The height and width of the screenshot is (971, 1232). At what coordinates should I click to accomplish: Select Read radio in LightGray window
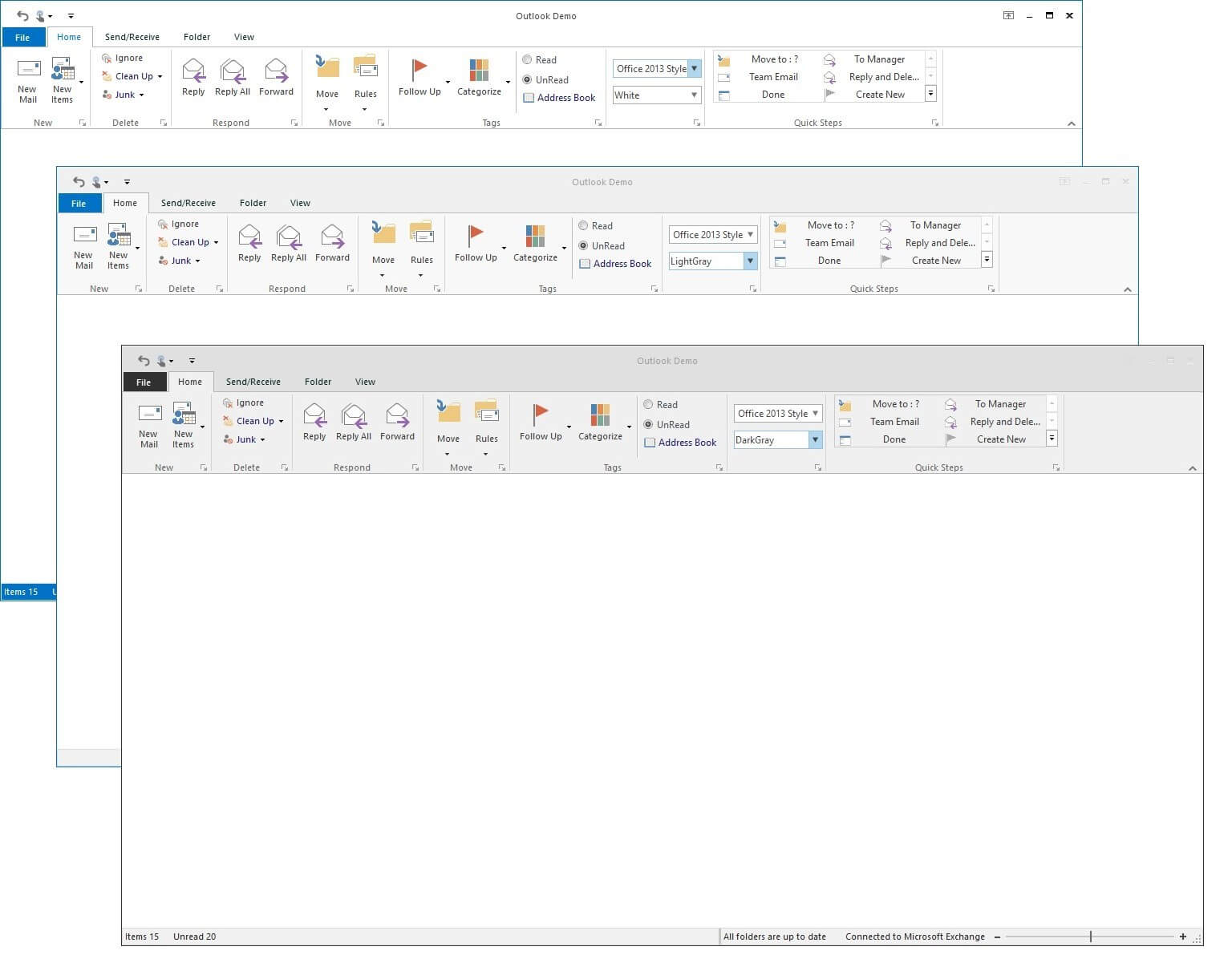click(583, 226)
